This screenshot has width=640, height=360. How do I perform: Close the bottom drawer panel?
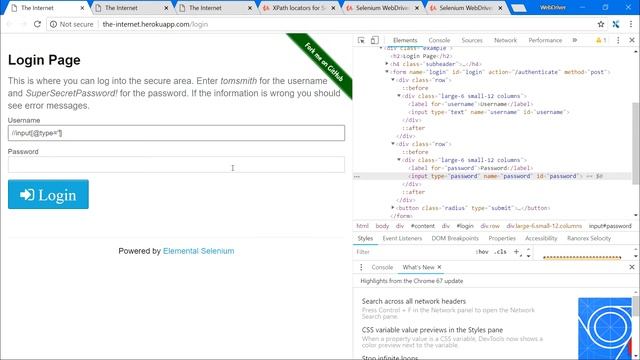[632, 267]
